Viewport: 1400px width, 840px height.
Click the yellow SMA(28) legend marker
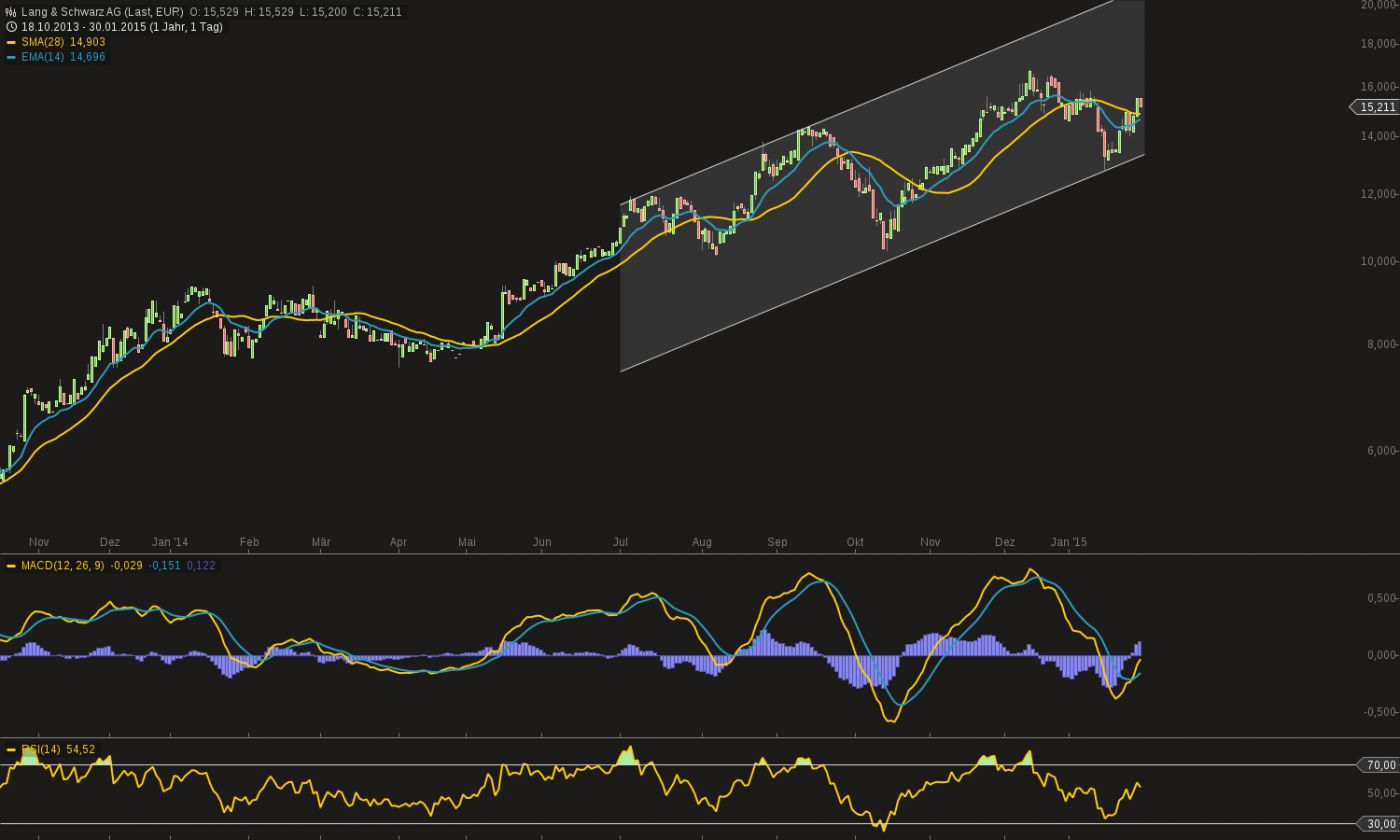(x=11, y=42)
